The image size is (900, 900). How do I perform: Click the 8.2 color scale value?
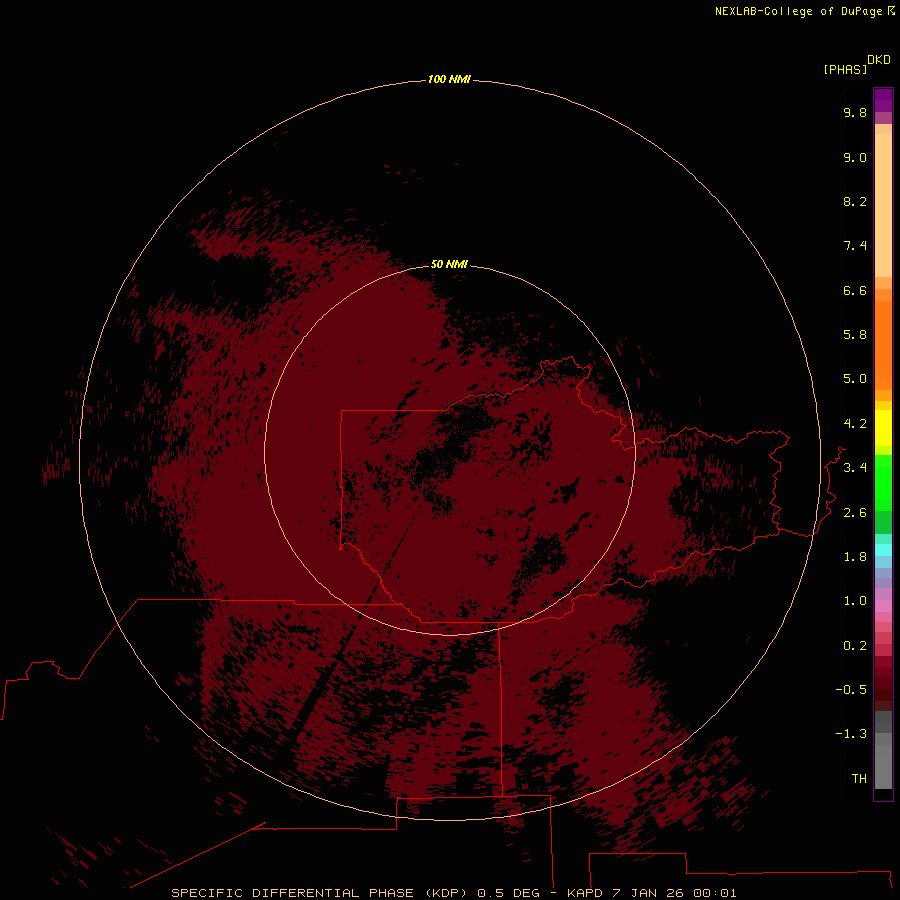coord(855,201)
